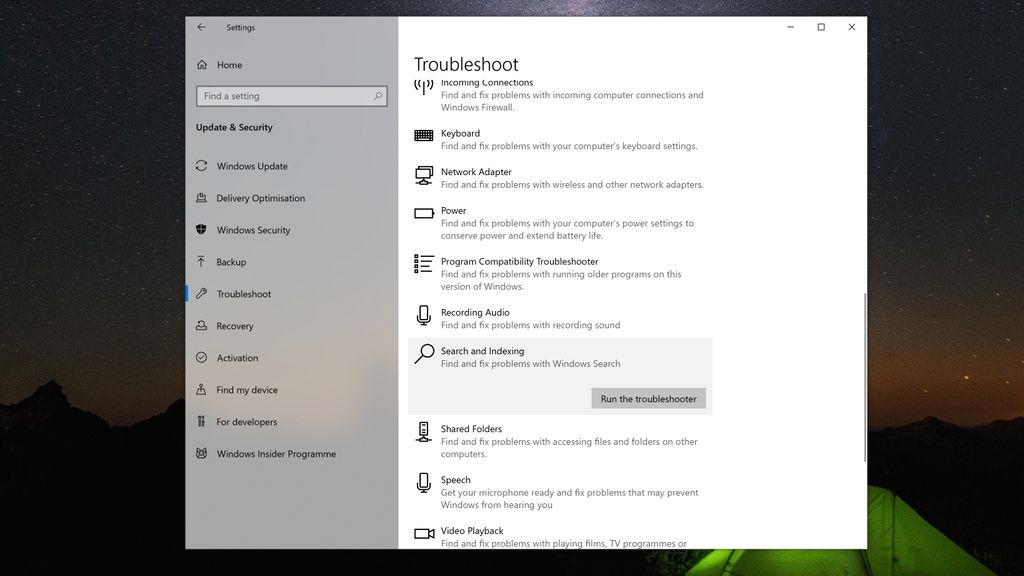1024x576 pixels.
Task: Click the Keyboard troubleshooter icon
Action: point(424,139)
